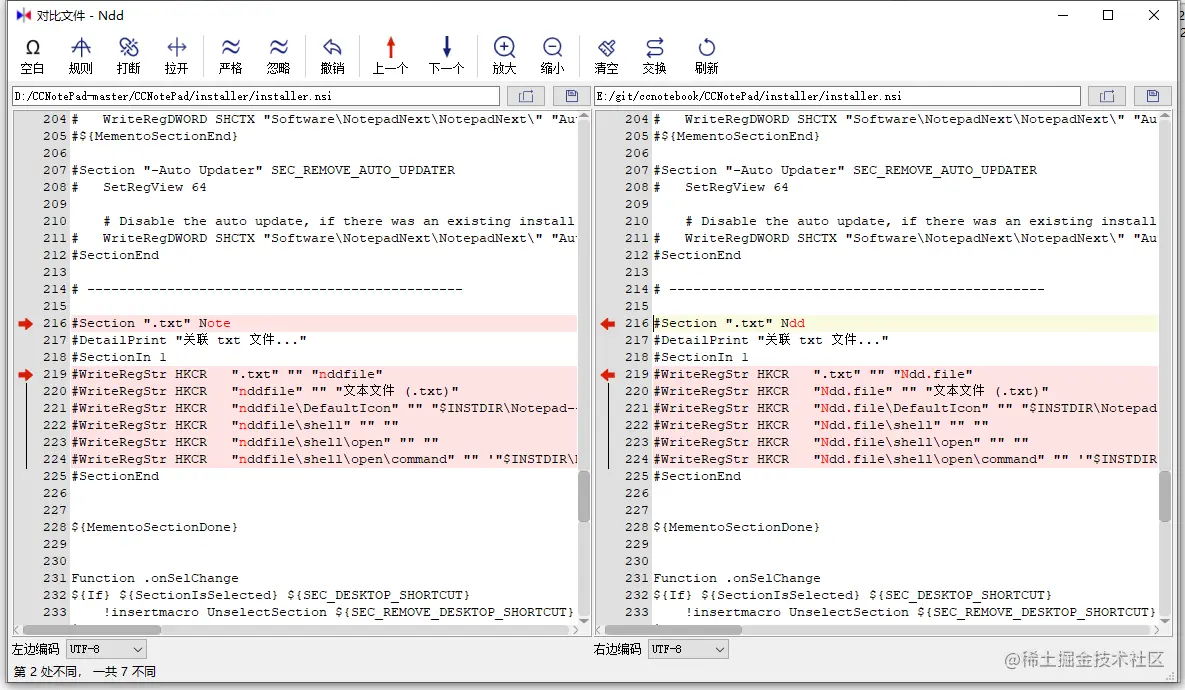
Task: Open 左边编码 UTF-8 encoding dropdown
Action: tap(106, 649)
